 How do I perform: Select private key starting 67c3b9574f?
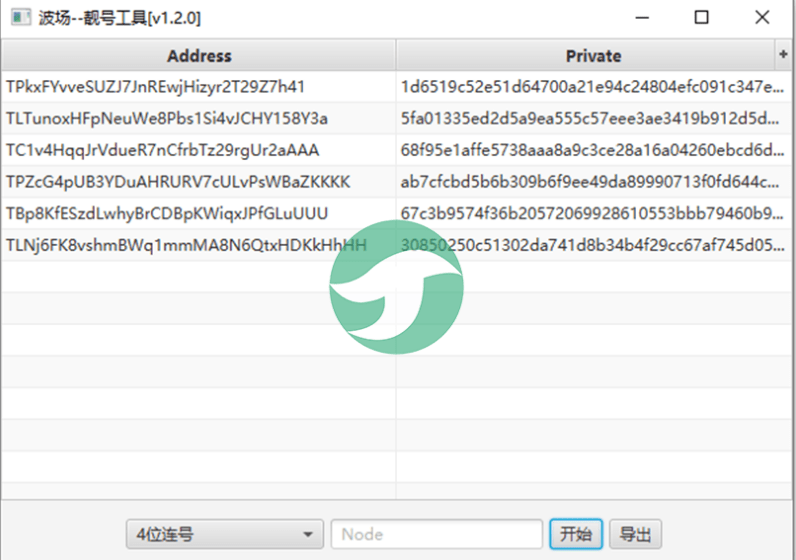click(592, 213)
